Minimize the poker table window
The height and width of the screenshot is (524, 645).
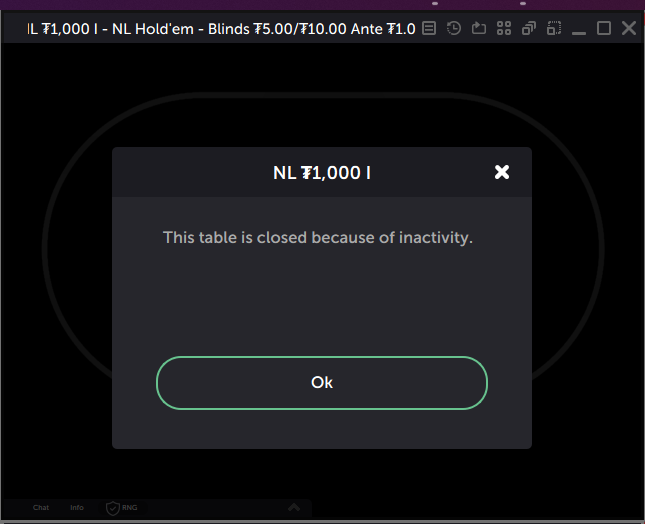[579, 30]
